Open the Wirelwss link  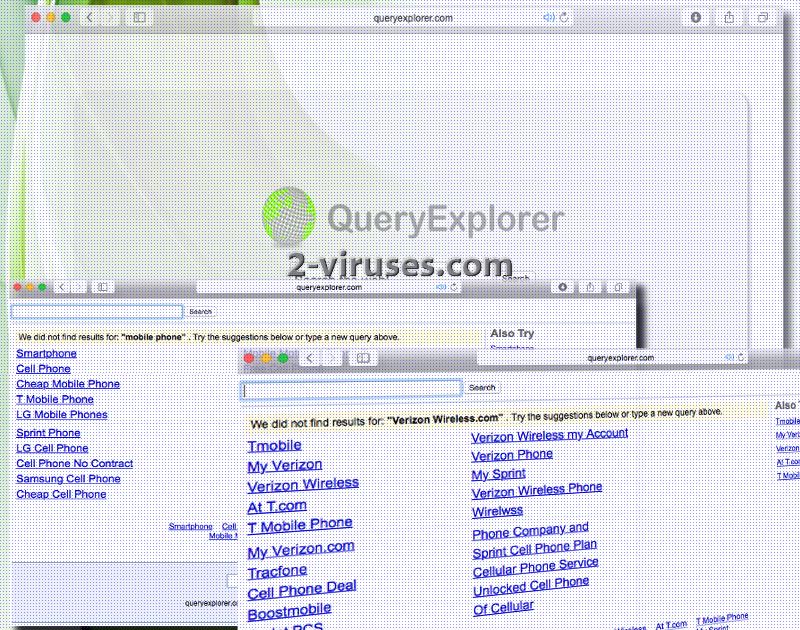(x=497, y=511)
